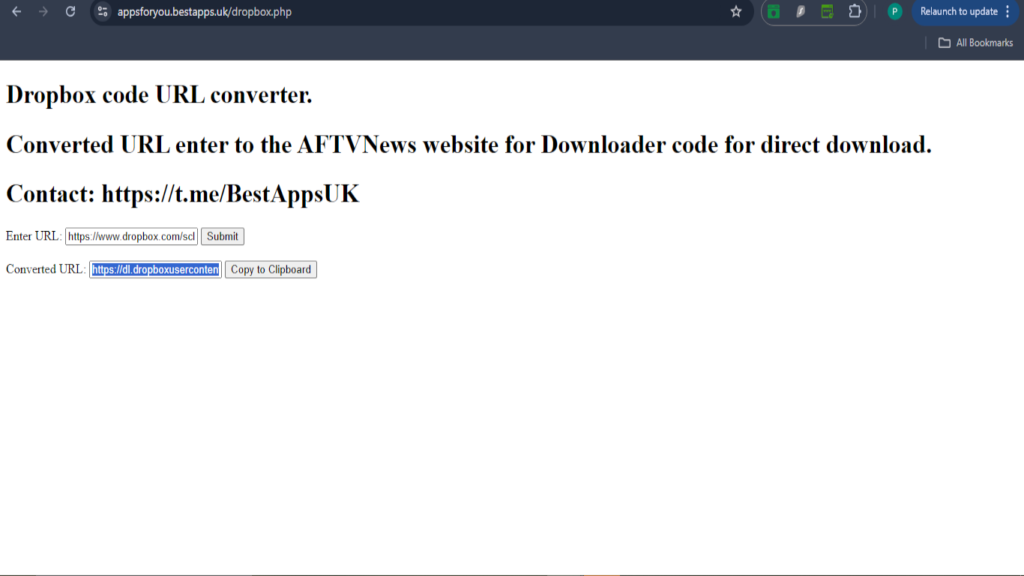This screenshot has width=1024, height=576.
Task: Click the Contact https://t.me/BestAppsUK text
Action: point(183,194)
